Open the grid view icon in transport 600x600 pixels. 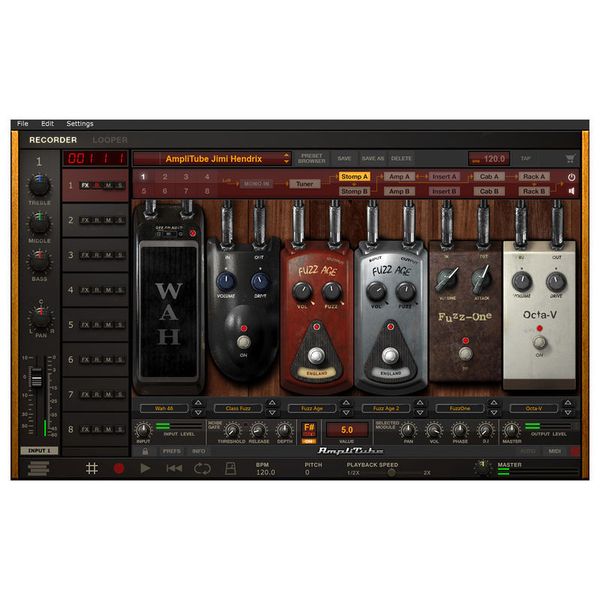click(x=92, y=468)
